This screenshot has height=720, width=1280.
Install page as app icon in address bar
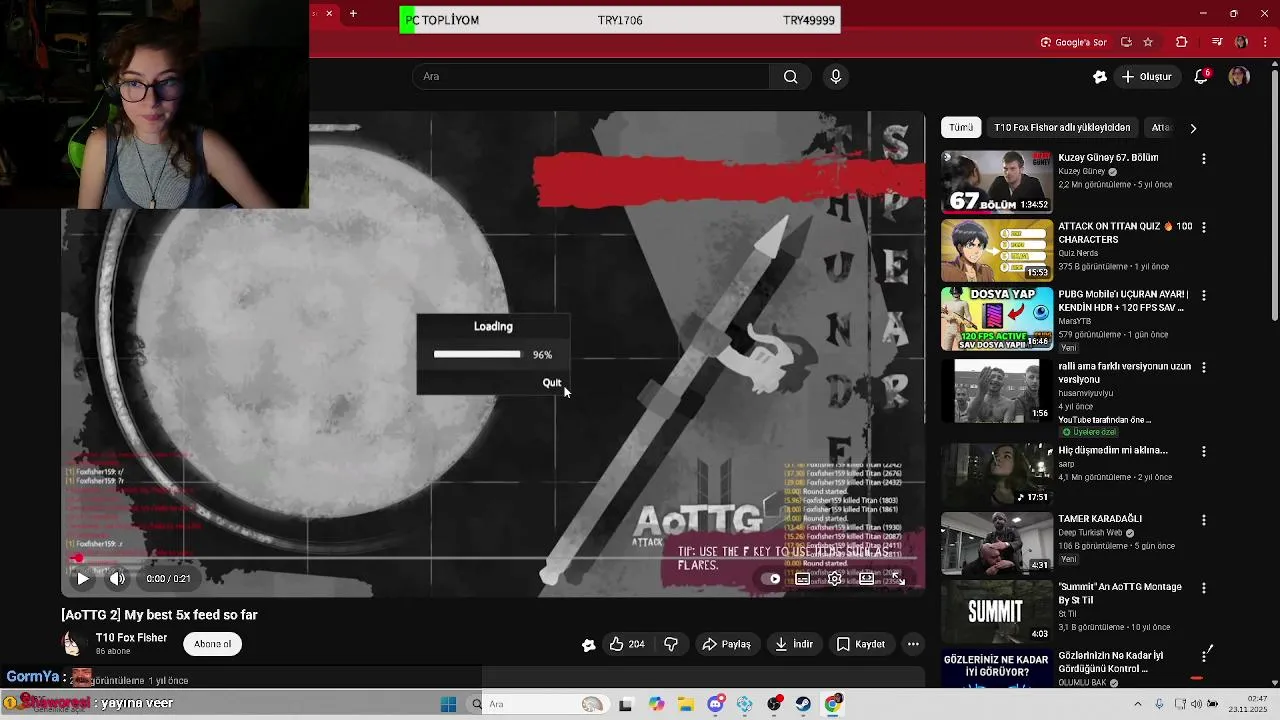(1126, 42)
